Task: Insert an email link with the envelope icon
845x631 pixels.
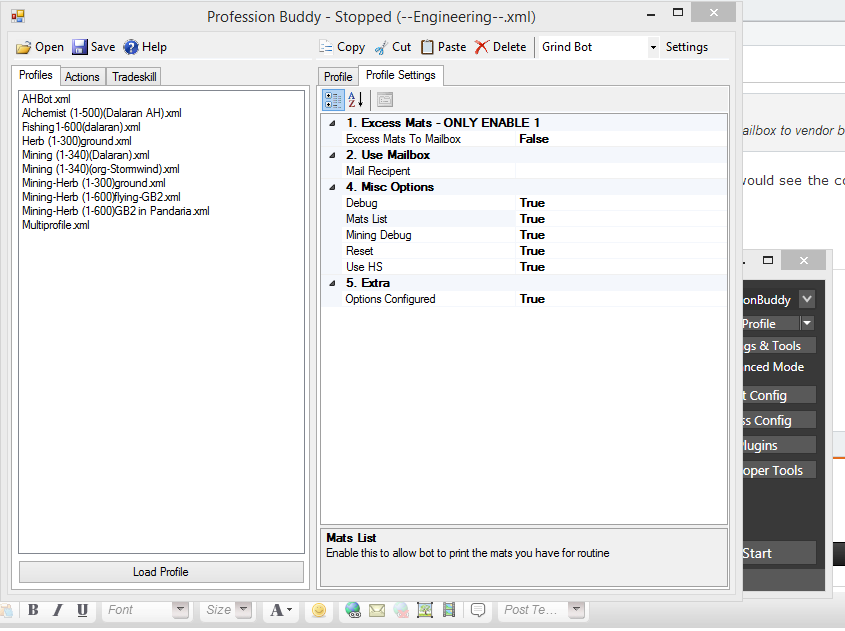Action: (377, 609)
